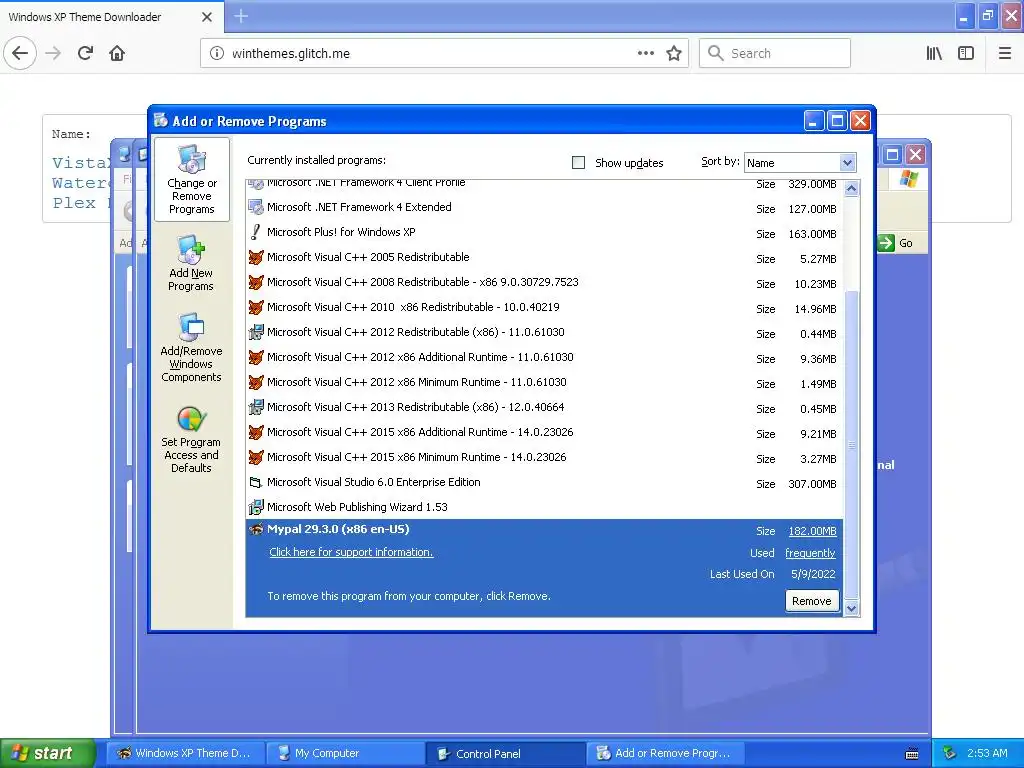Select Visual C++ 2015 x86 Additional Runtime
This screenshot has width=1024, height=768.
coord(545,433)
